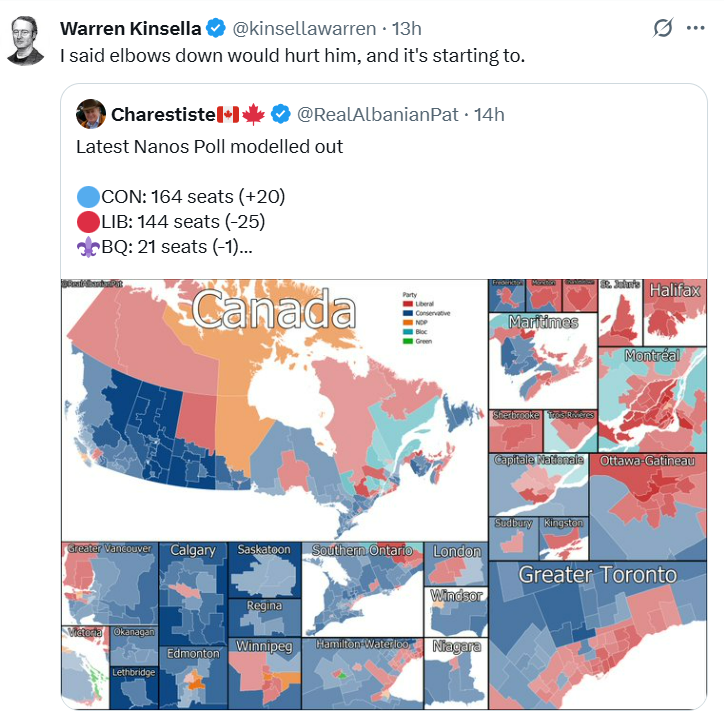
Task: Open the quoted tweet via 14h timestamp
Action: tap(489, 114)
